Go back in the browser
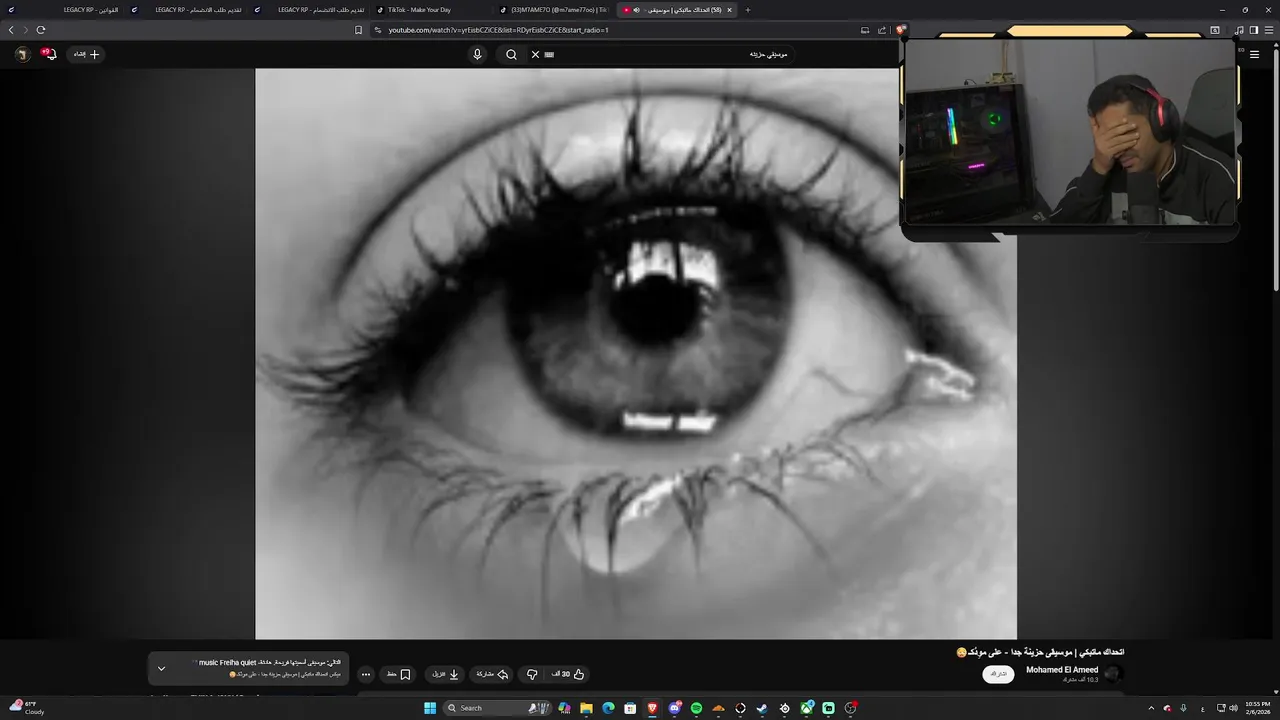This screenshot has width=1280, height=720. click(x=11, y=30)
